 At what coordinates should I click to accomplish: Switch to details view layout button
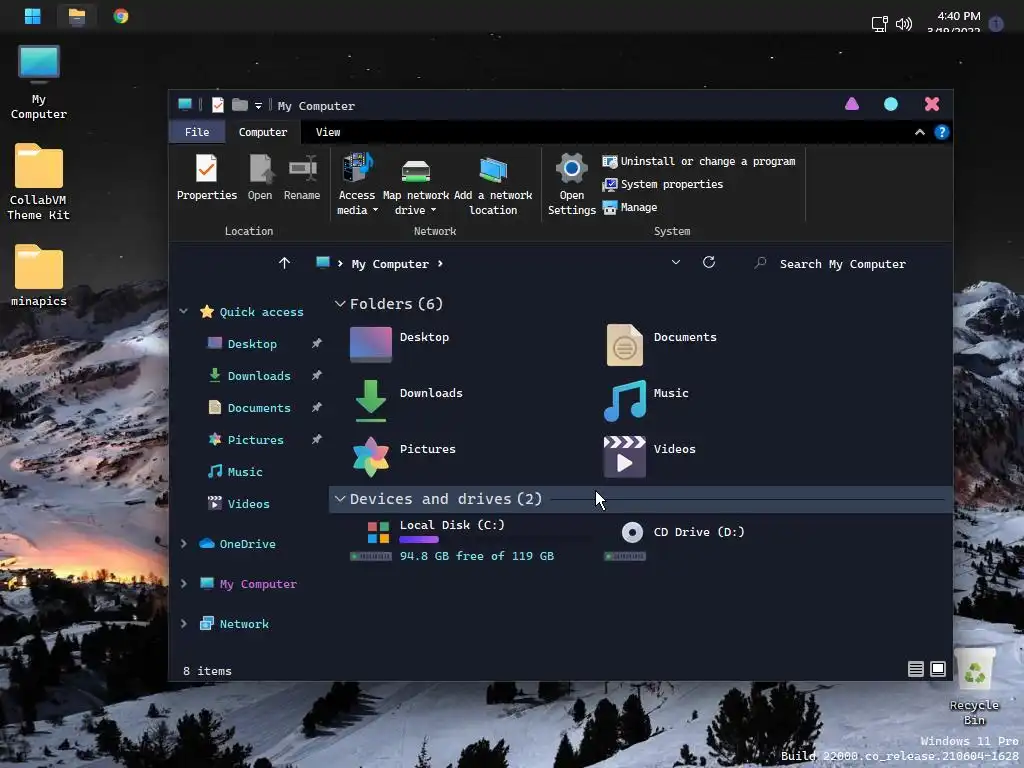pyautogui.click(x=916, y=669)
